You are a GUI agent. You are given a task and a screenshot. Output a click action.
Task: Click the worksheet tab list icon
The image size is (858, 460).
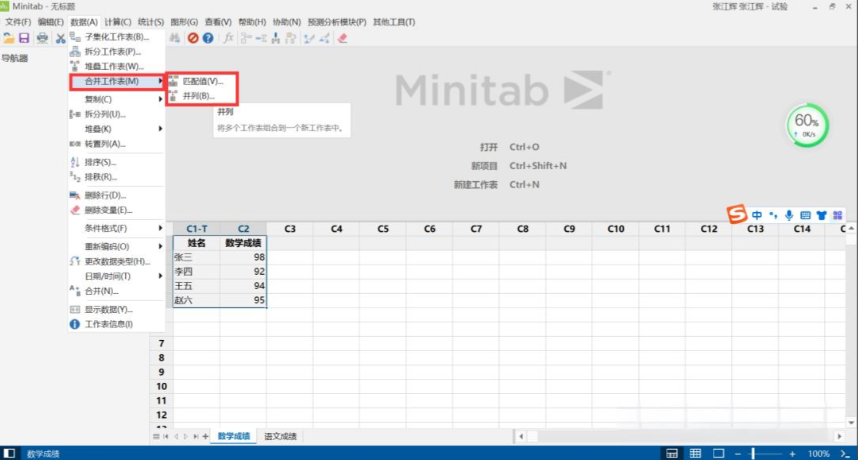click(x=156, y=436)
